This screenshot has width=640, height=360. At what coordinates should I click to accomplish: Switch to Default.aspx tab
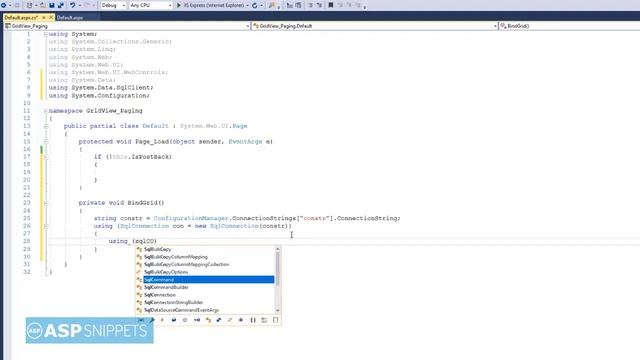tap(70, 18)
